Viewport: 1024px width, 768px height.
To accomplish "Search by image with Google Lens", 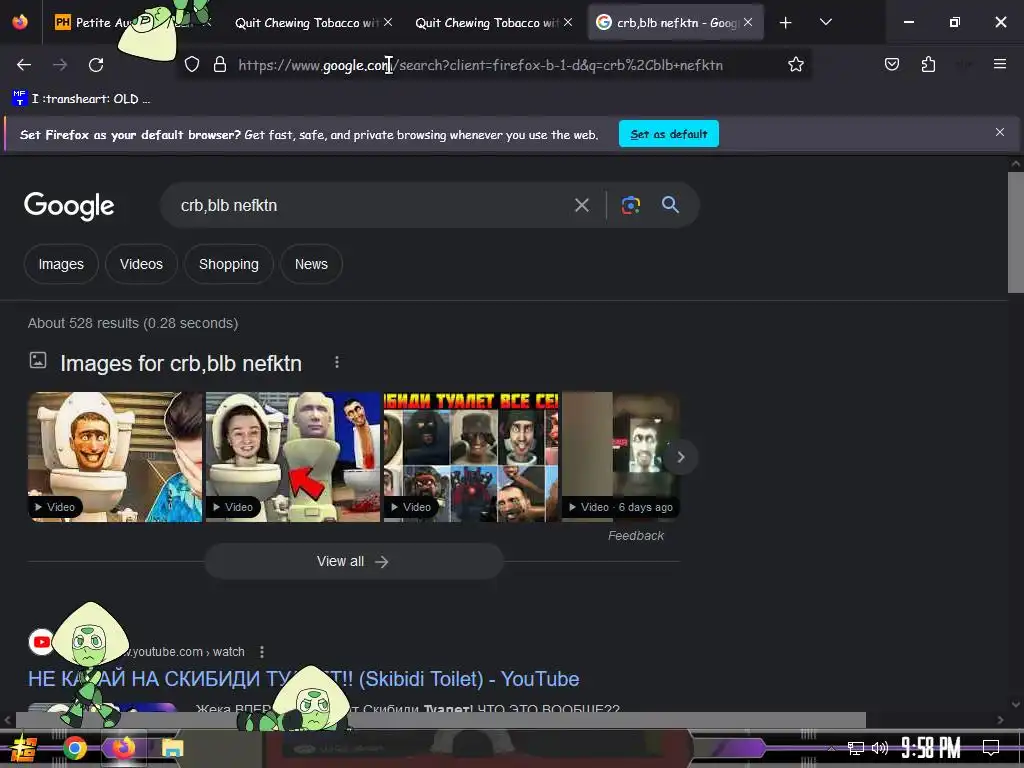I will point(630,205).
